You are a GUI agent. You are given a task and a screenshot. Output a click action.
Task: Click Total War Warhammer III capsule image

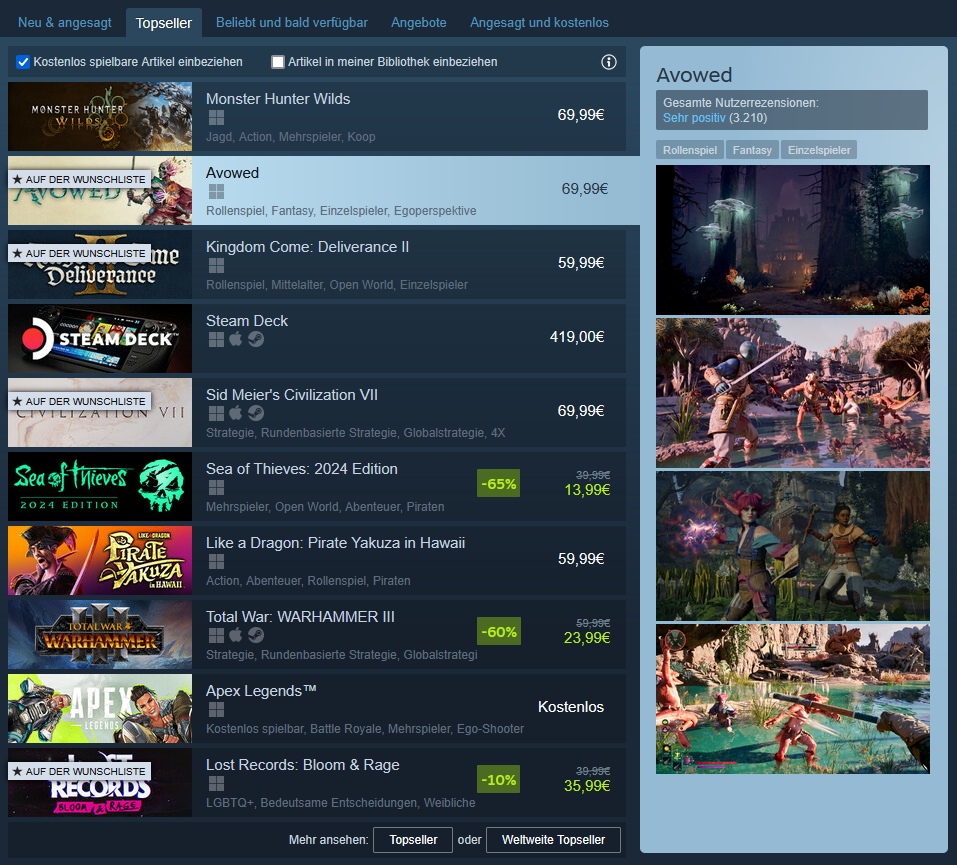pyautogui.click(x=100, y=634)
